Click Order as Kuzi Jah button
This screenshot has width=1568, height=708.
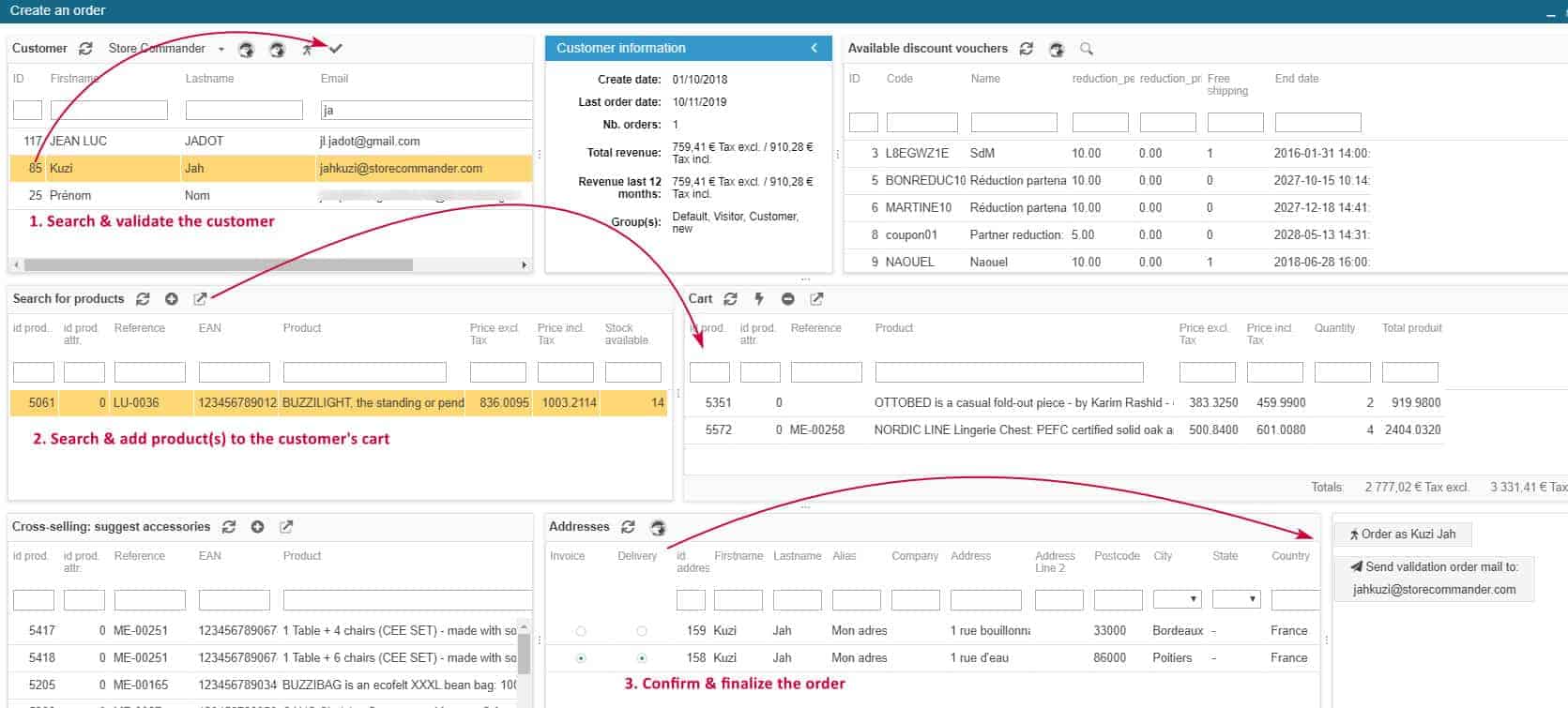[x=1403, y=535]
